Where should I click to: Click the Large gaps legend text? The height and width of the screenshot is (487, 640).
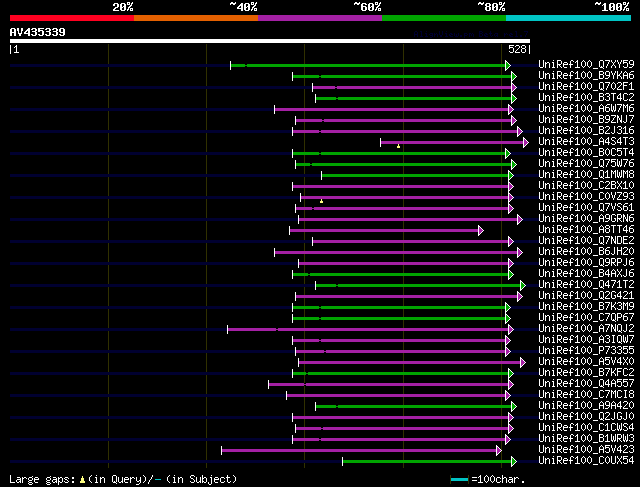[x=123, y=479]
